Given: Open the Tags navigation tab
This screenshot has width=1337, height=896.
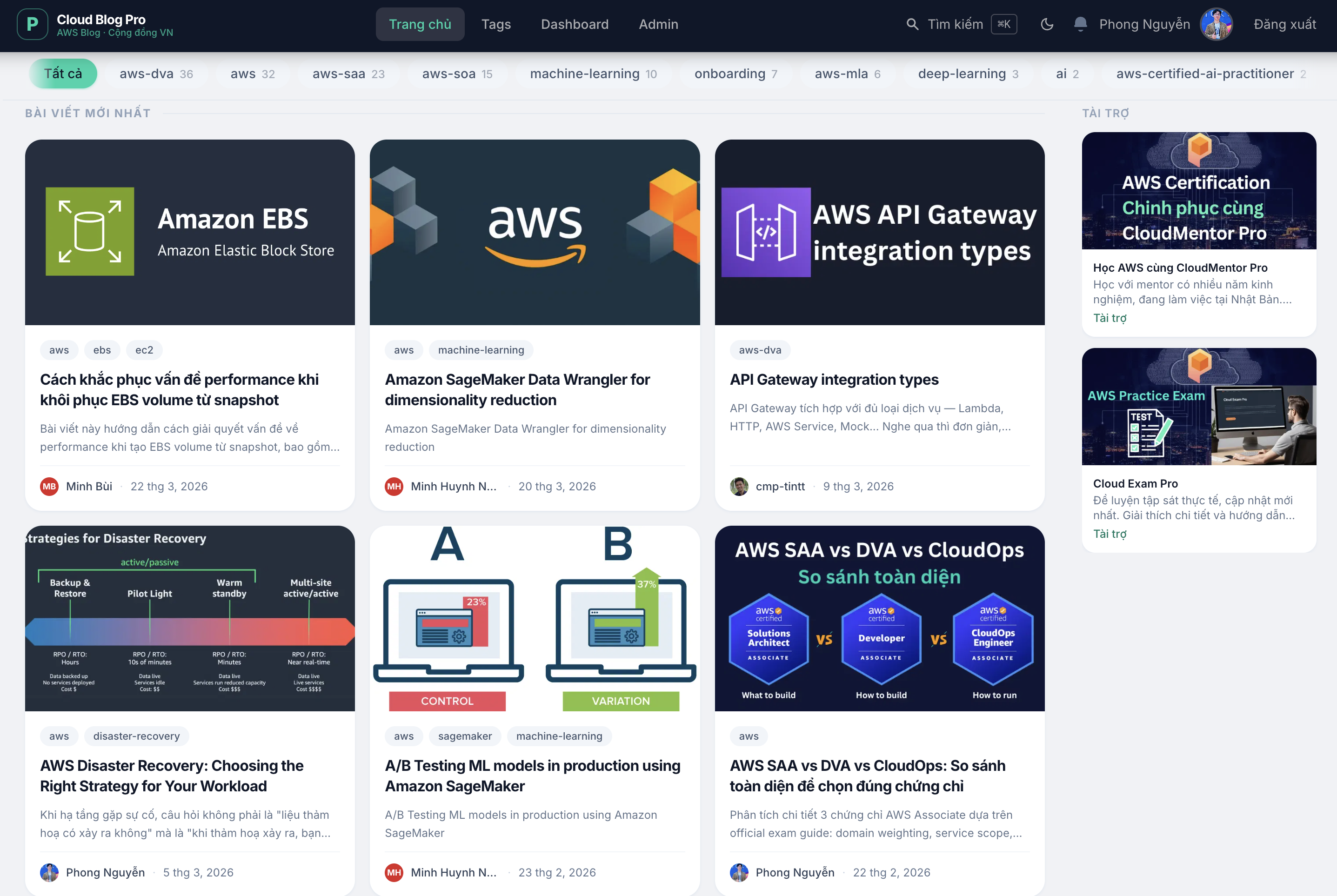Looking at the screenshot, I should coord(495,25).
